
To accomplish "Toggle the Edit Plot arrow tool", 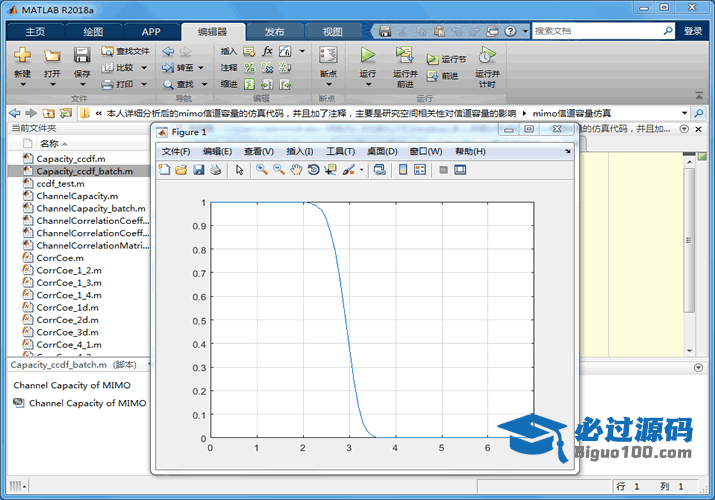I will [240, 170].
